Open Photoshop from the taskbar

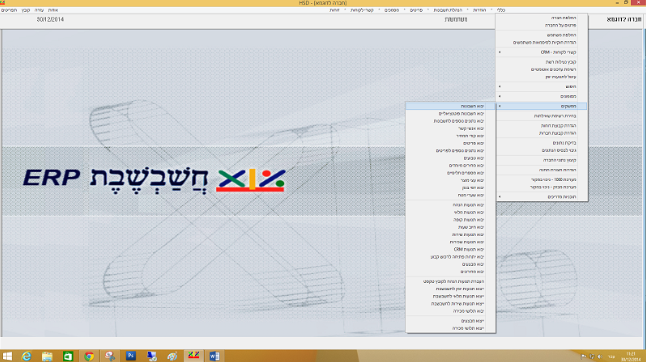(x=131, y=356)
